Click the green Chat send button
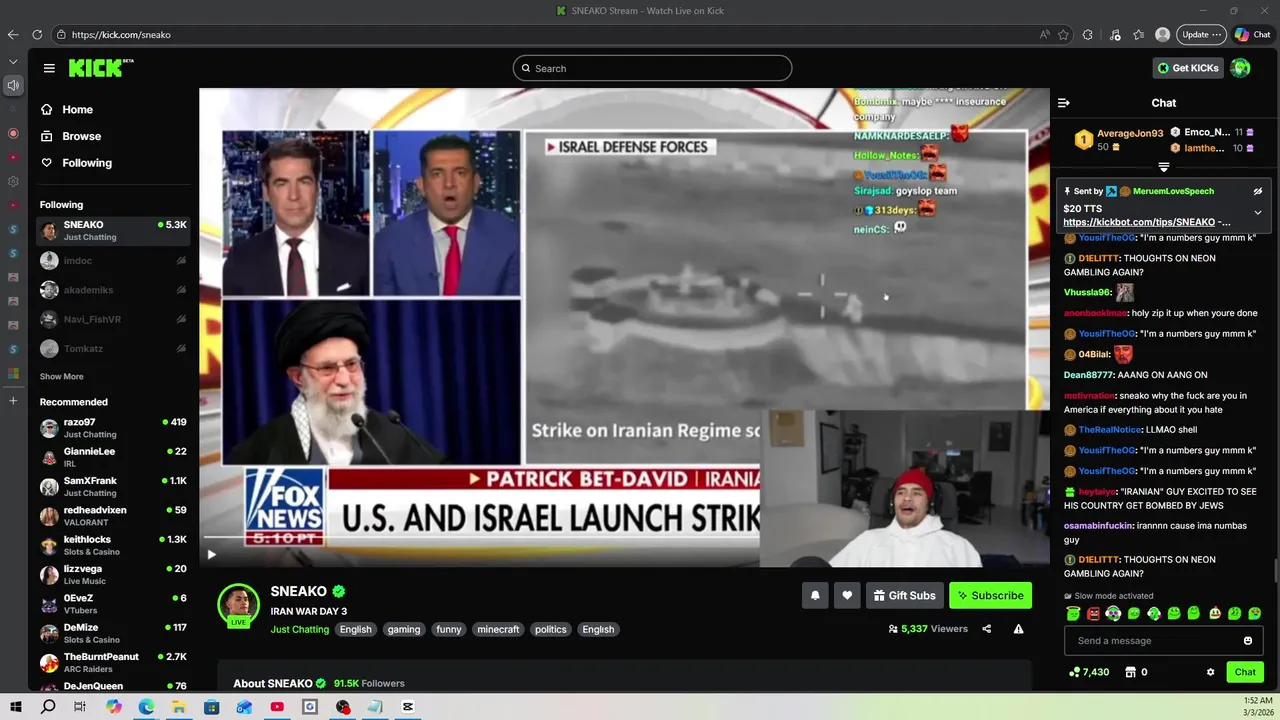 pyautogui.click(x=1245, y=672)
